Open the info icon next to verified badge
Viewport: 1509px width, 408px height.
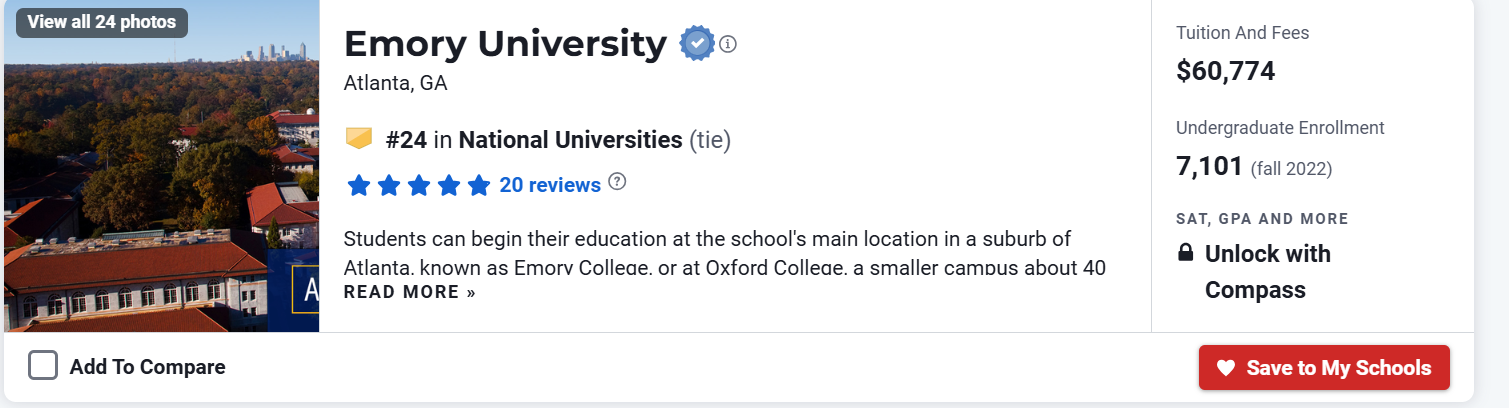[728, 44]
